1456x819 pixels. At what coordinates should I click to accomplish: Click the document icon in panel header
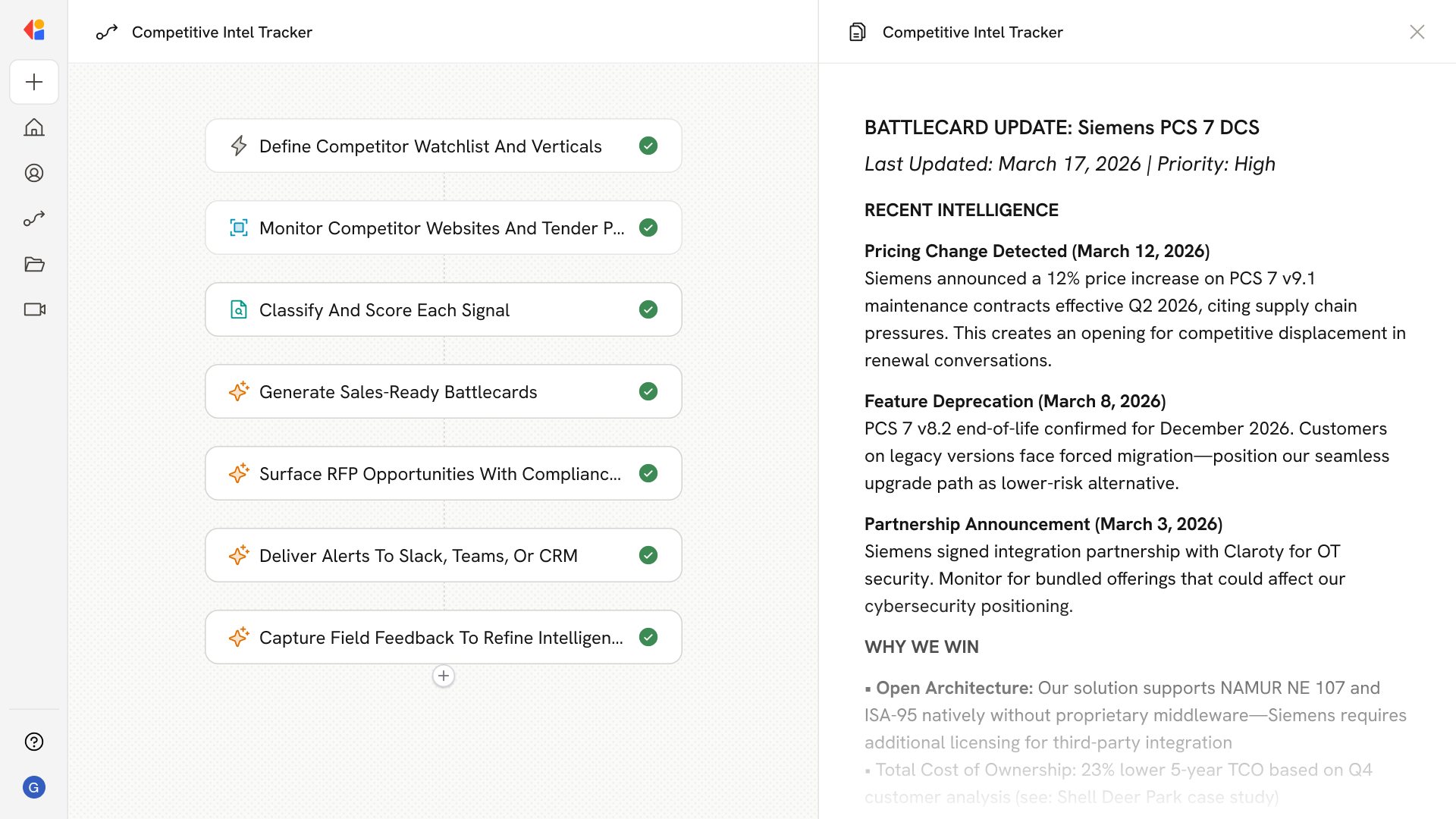pyautogui.click(x=857, y=32)
